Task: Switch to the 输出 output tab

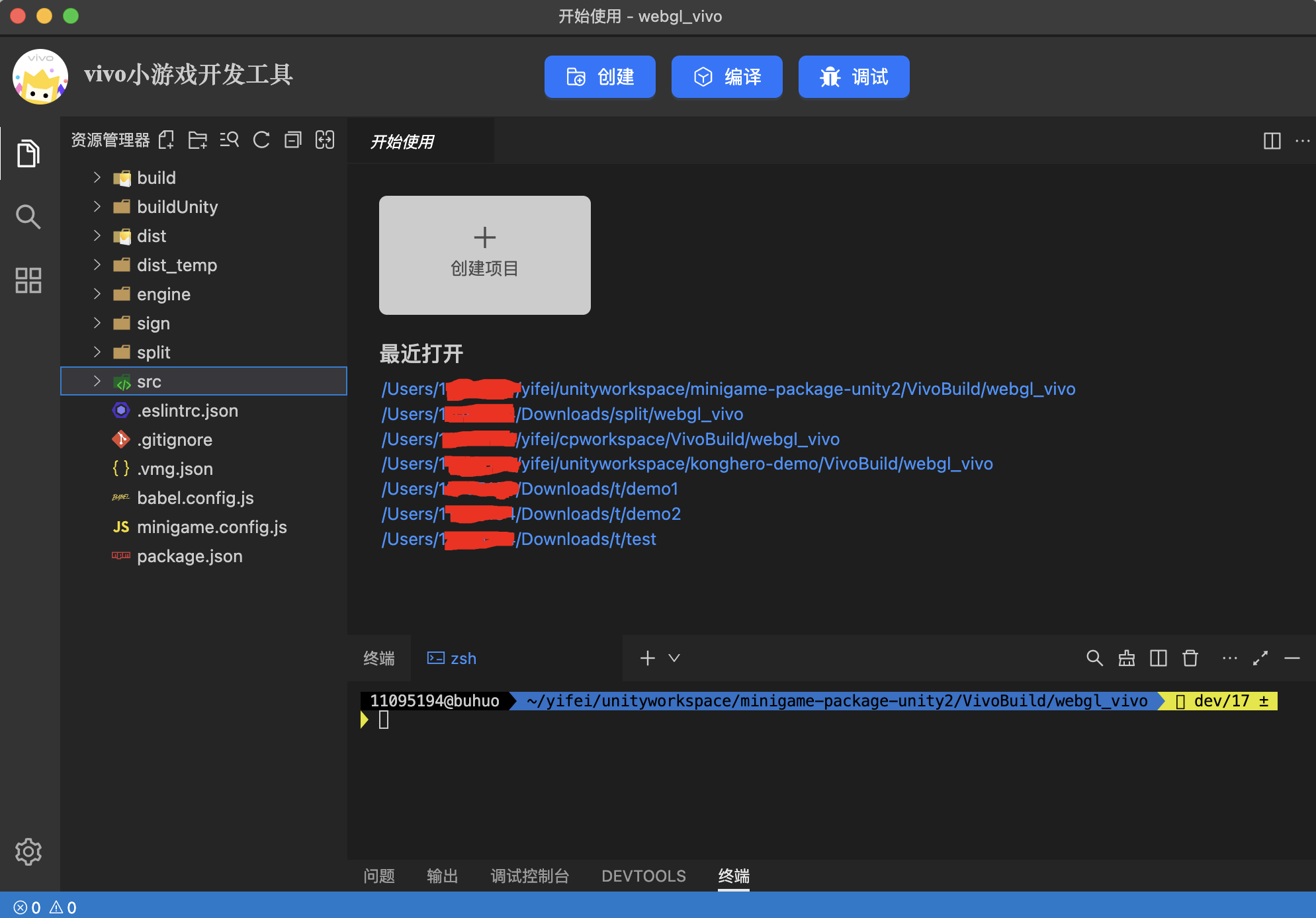Action: [443, 876]
